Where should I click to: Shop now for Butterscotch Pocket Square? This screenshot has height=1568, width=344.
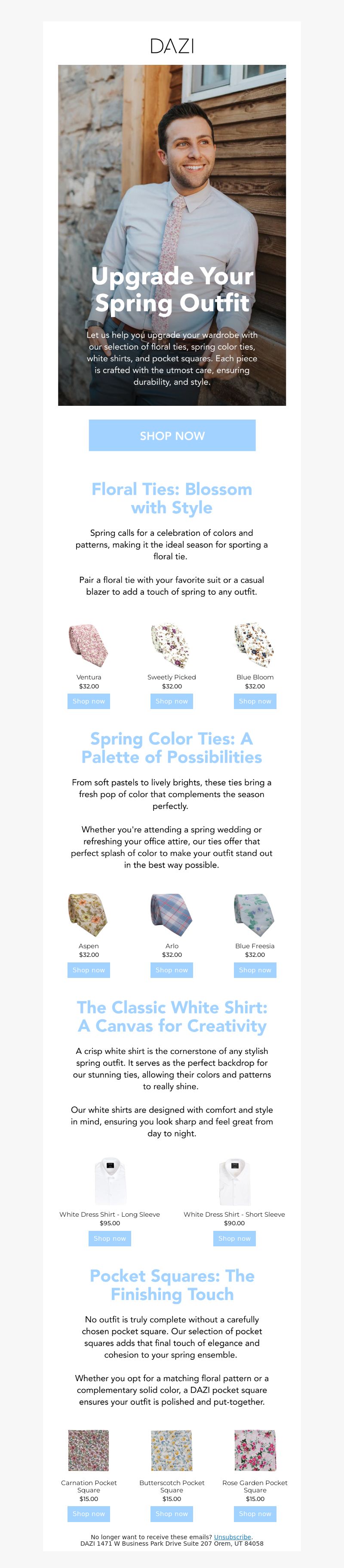coord(172,1513)
